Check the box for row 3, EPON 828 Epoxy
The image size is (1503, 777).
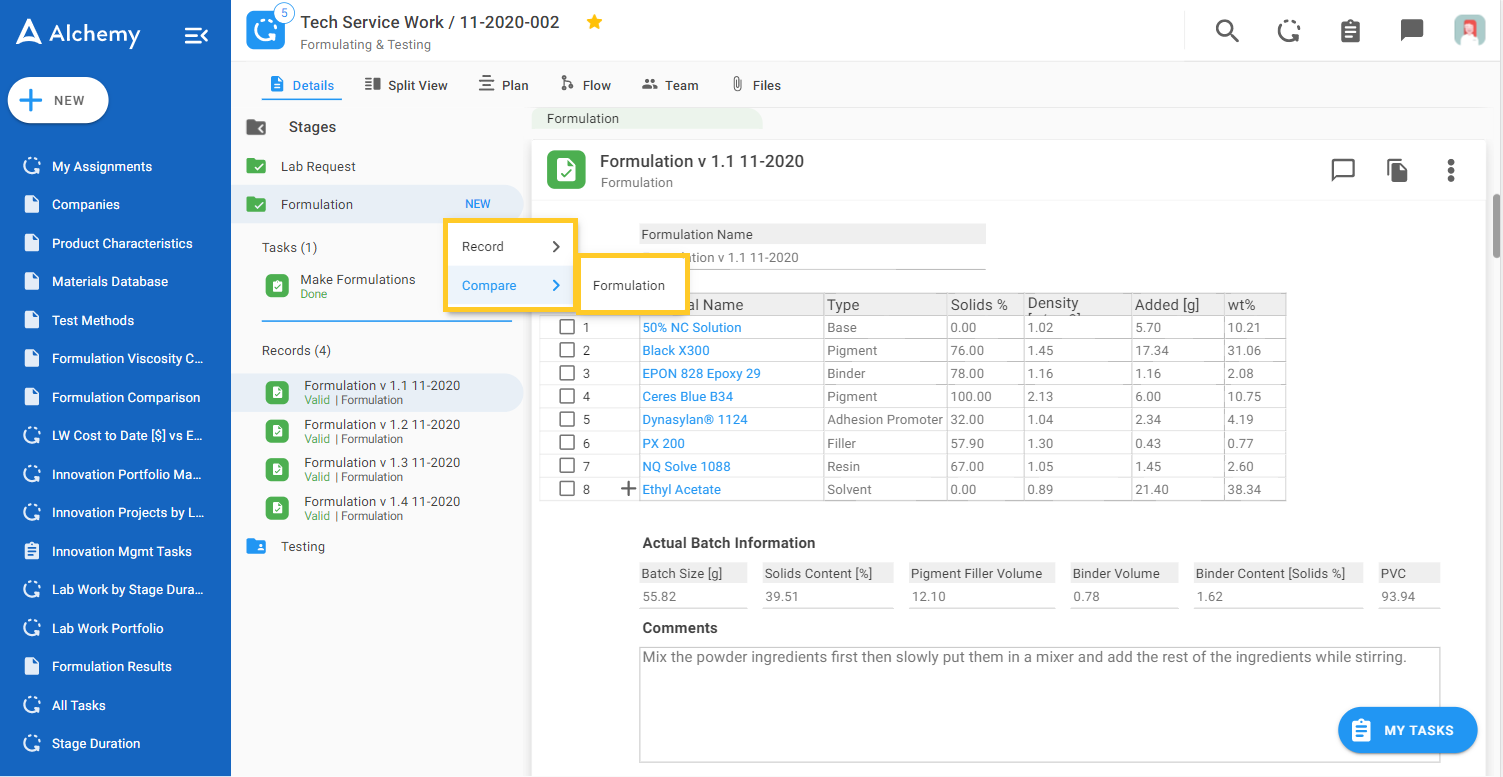[567, 373]
